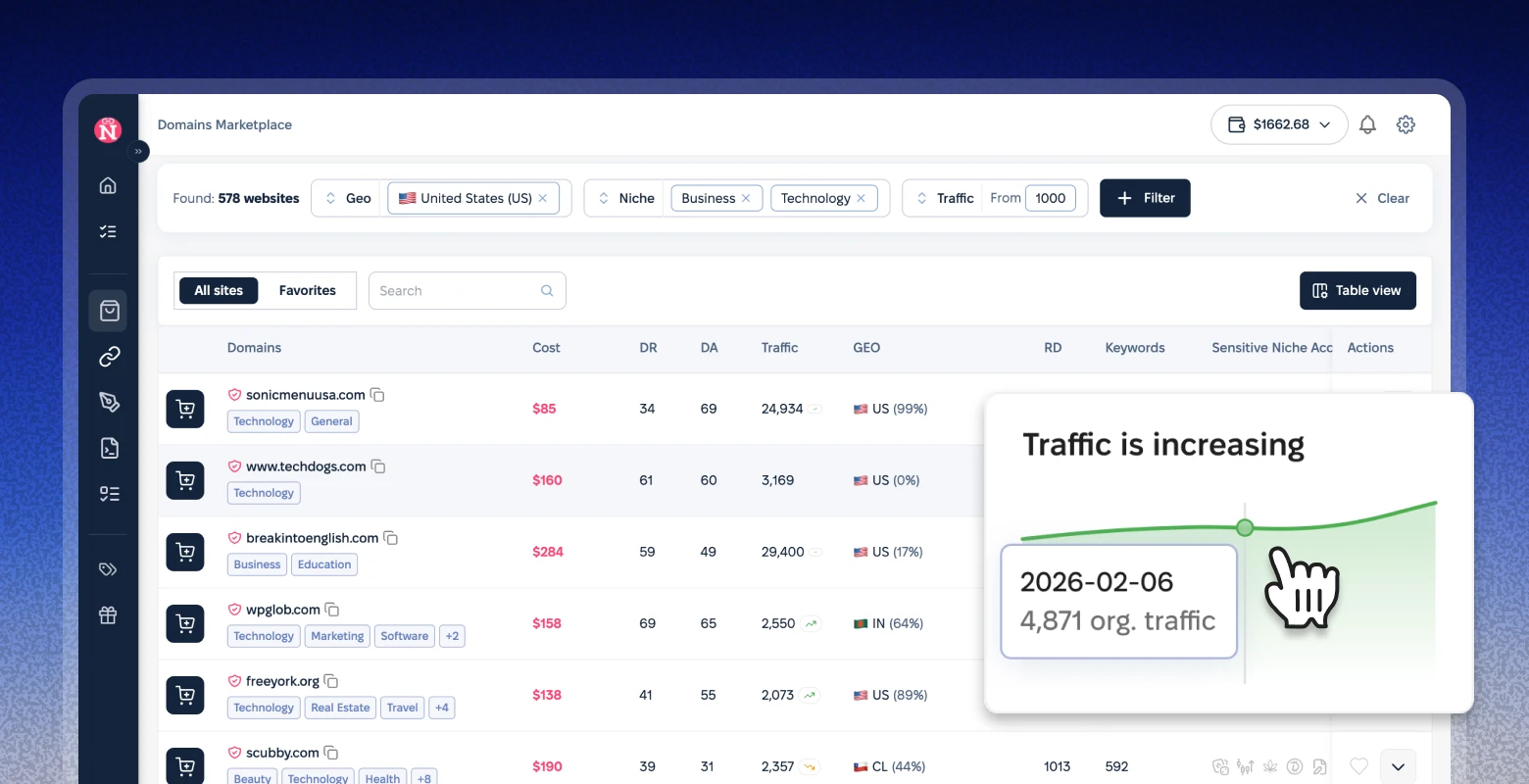Screen dimensions: 1529x784
Task: Open the Geo filter dropdown
Action: (x=349, y=198)
